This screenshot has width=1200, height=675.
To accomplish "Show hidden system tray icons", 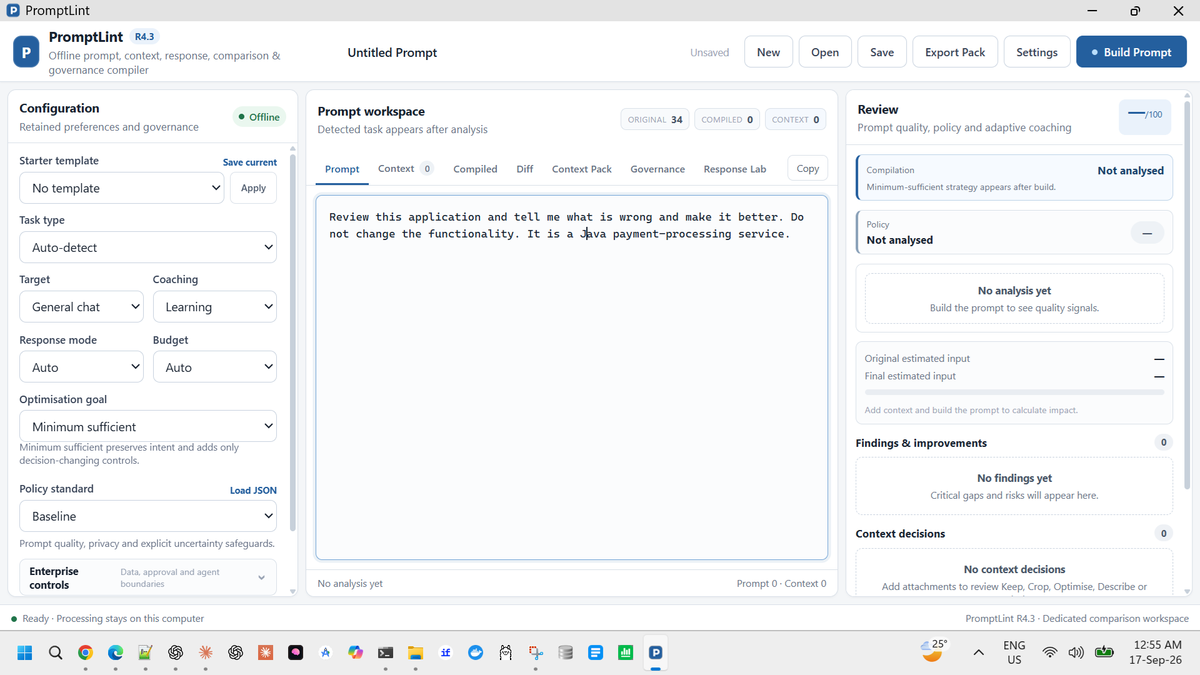I will [x=978, y=653].
